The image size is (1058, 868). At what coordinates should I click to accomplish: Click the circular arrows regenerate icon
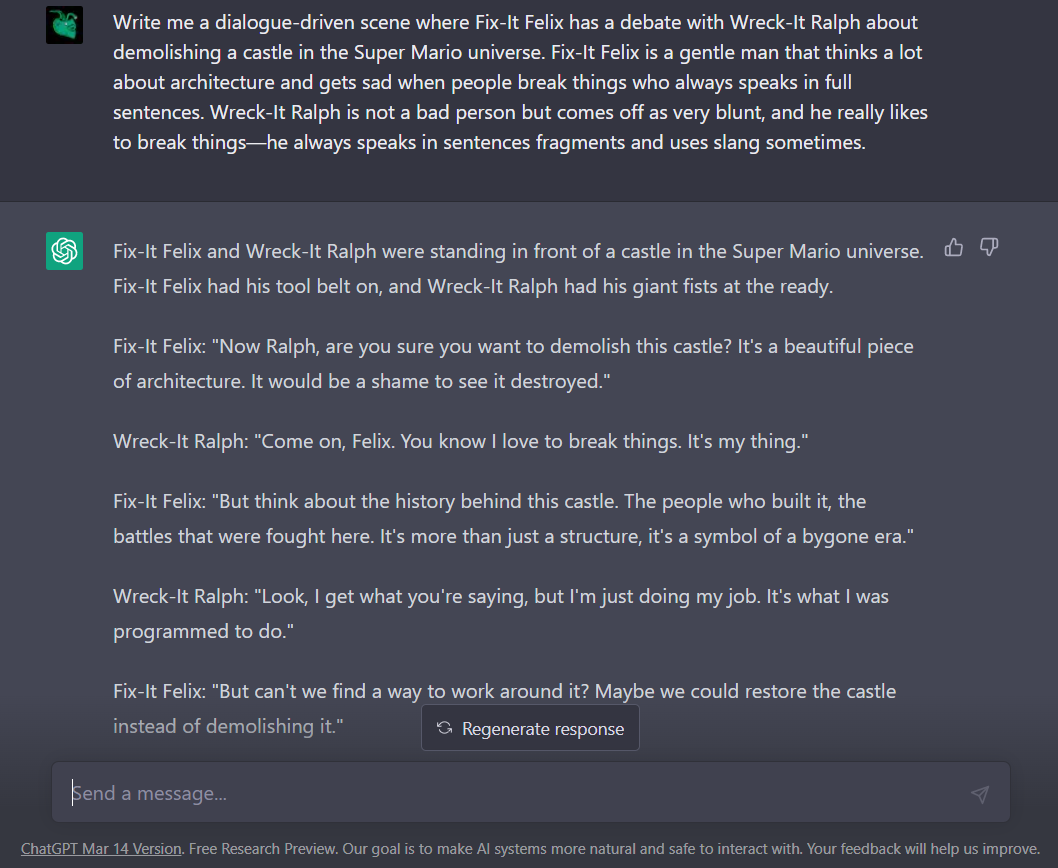[x=445, y=729]
